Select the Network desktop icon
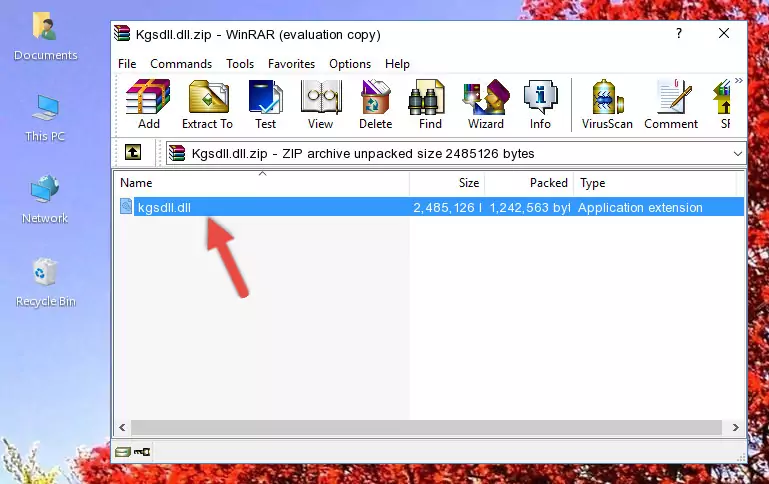Screen dimensions: 769x484 (x=45, y=200)
